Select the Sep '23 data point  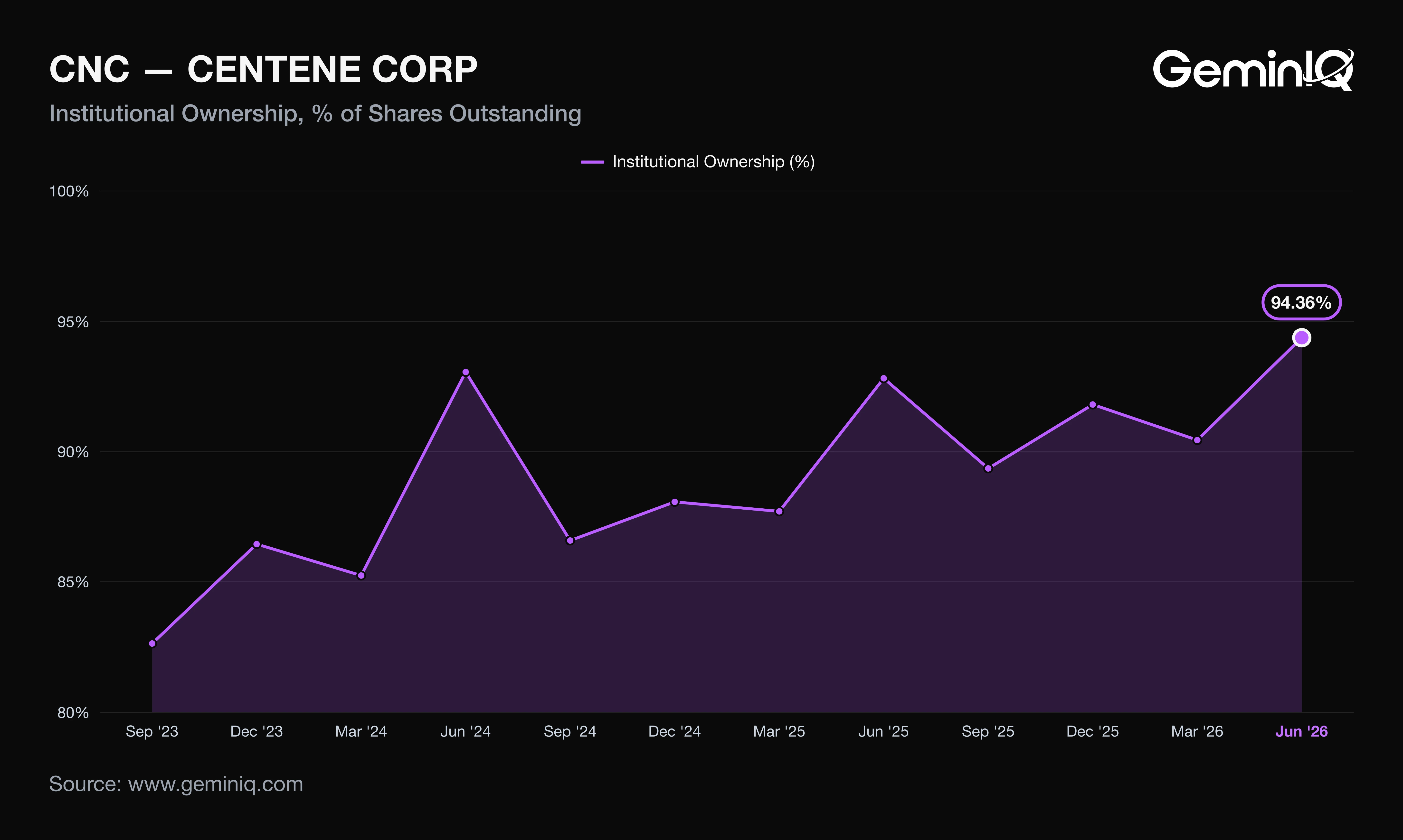[152, 644]
